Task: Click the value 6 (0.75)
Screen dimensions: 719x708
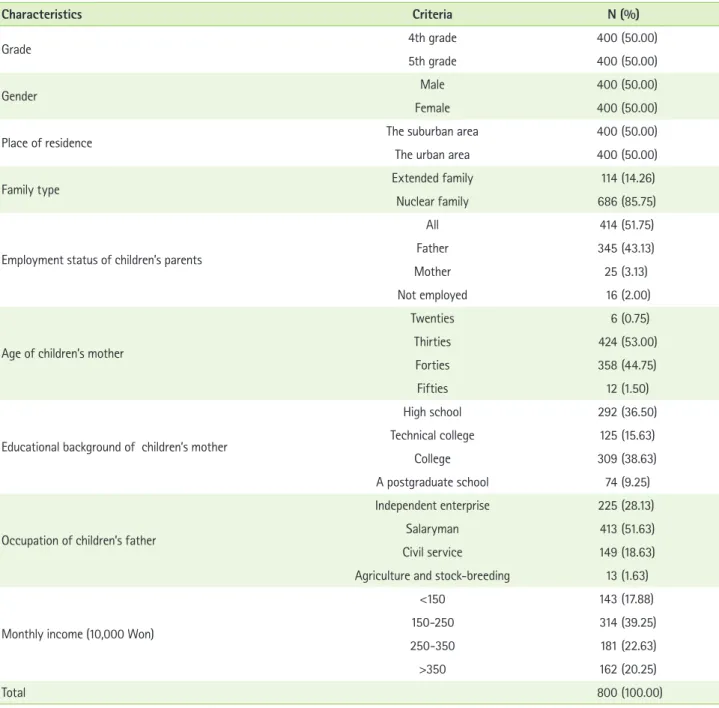Action: 630,318
